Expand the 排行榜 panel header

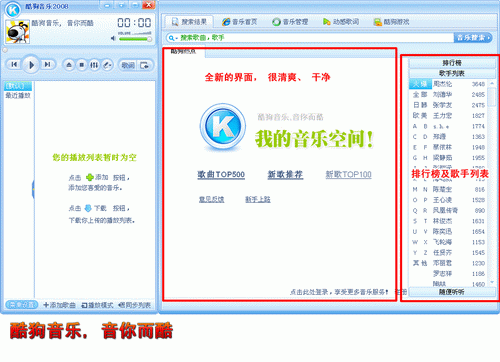(x=452, y=63)
